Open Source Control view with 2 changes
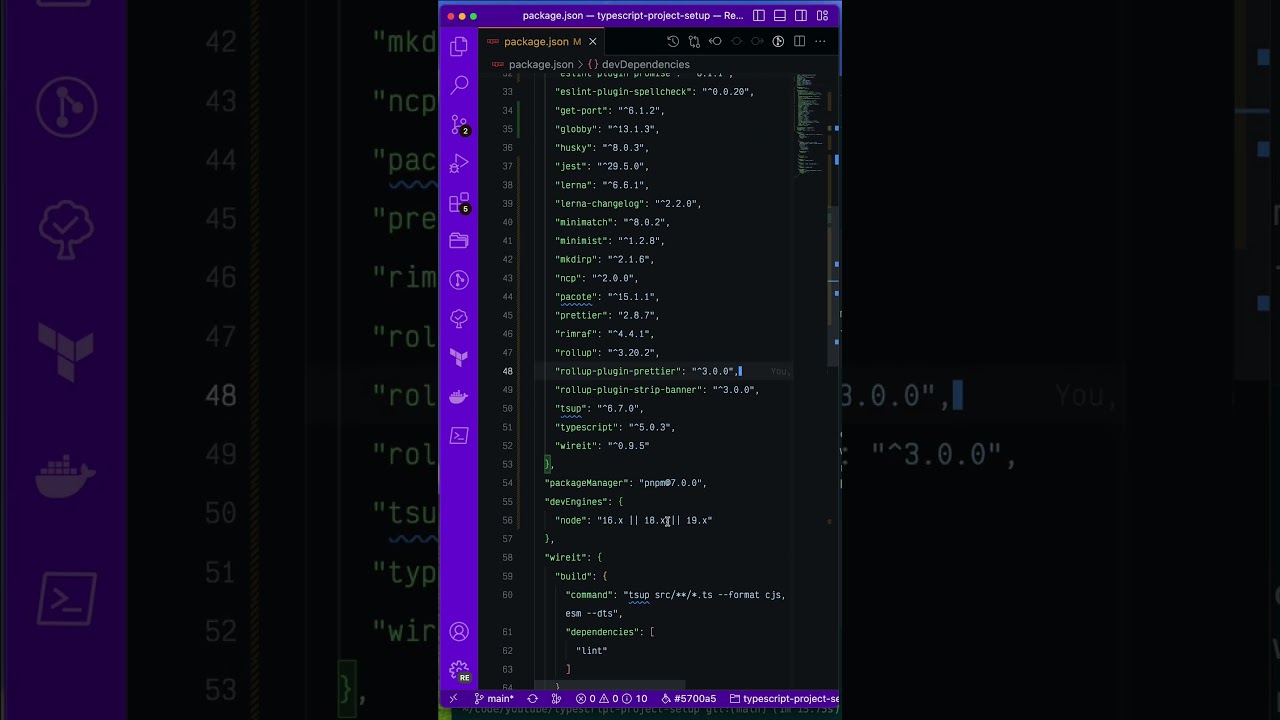1280x720 pixels. pos(459,125)
